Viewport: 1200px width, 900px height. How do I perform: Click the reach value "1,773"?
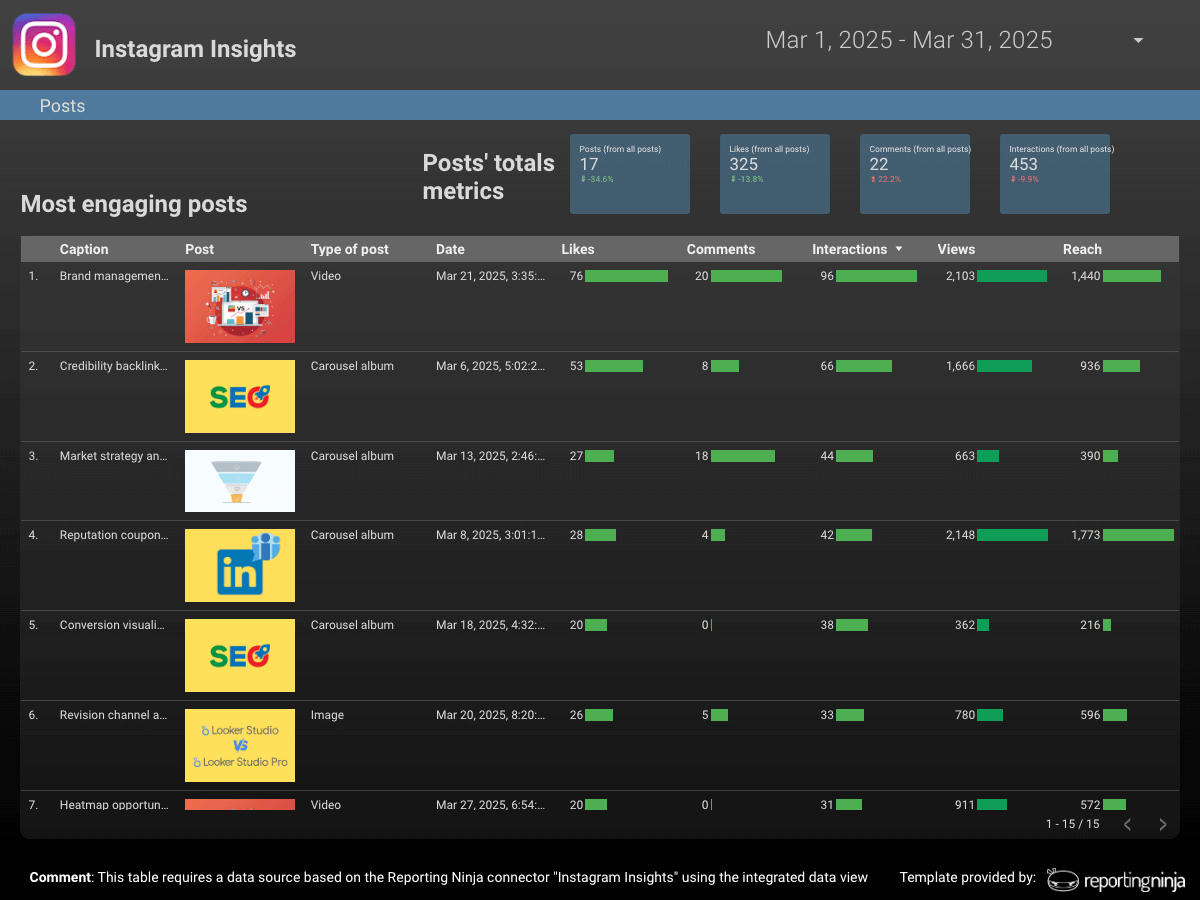pos(1085,535)
